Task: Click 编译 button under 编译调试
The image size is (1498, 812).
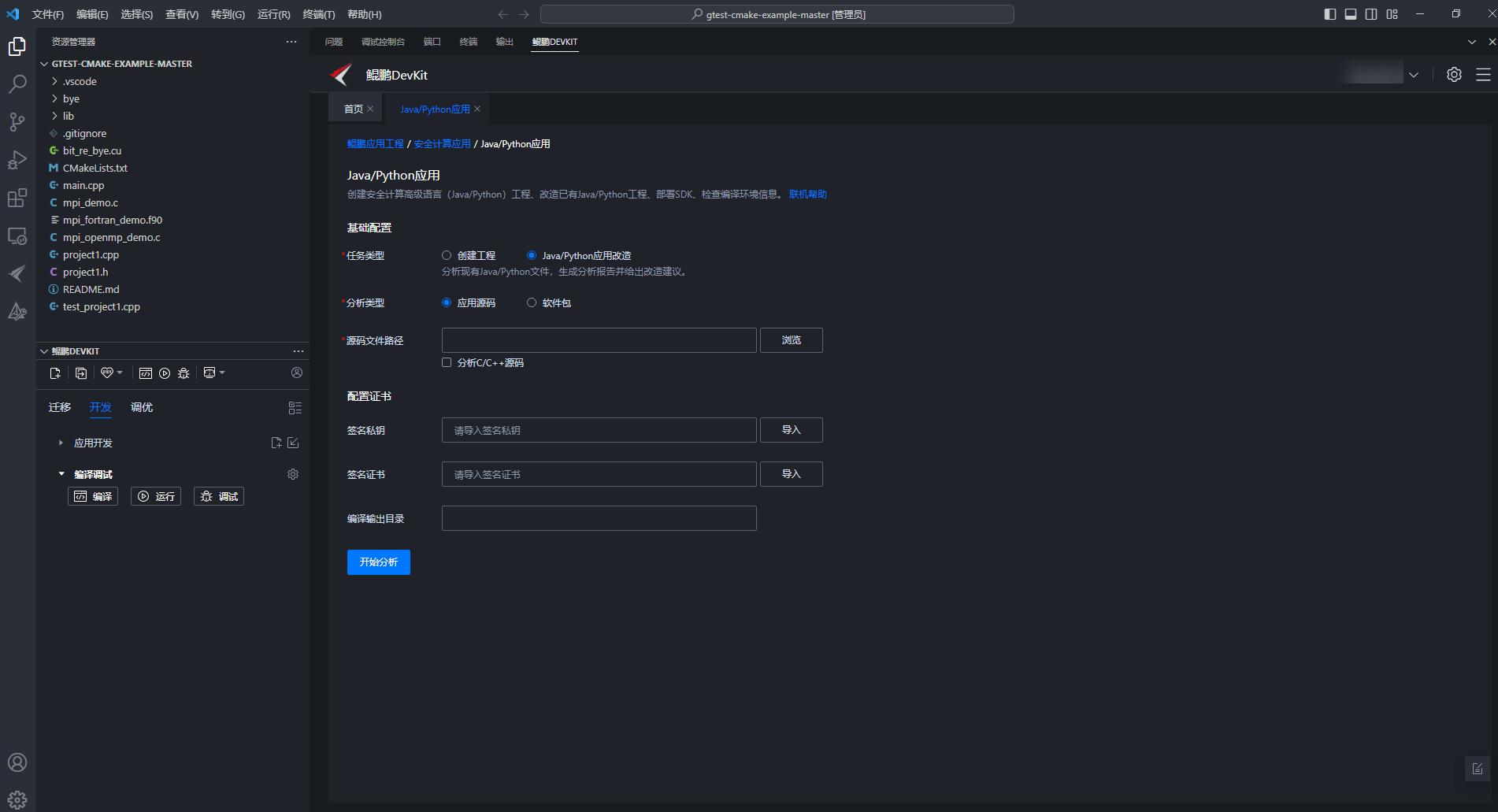Action: (93, 496)
